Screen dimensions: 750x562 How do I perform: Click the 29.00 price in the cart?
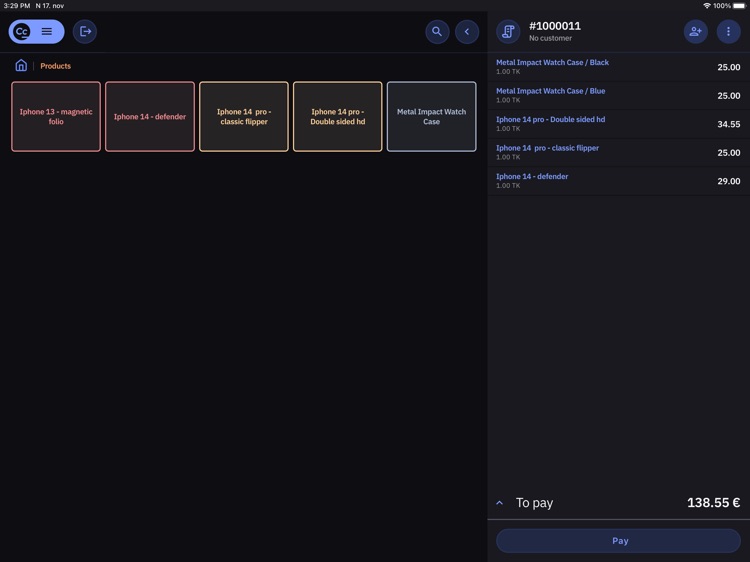coord(728,181)
